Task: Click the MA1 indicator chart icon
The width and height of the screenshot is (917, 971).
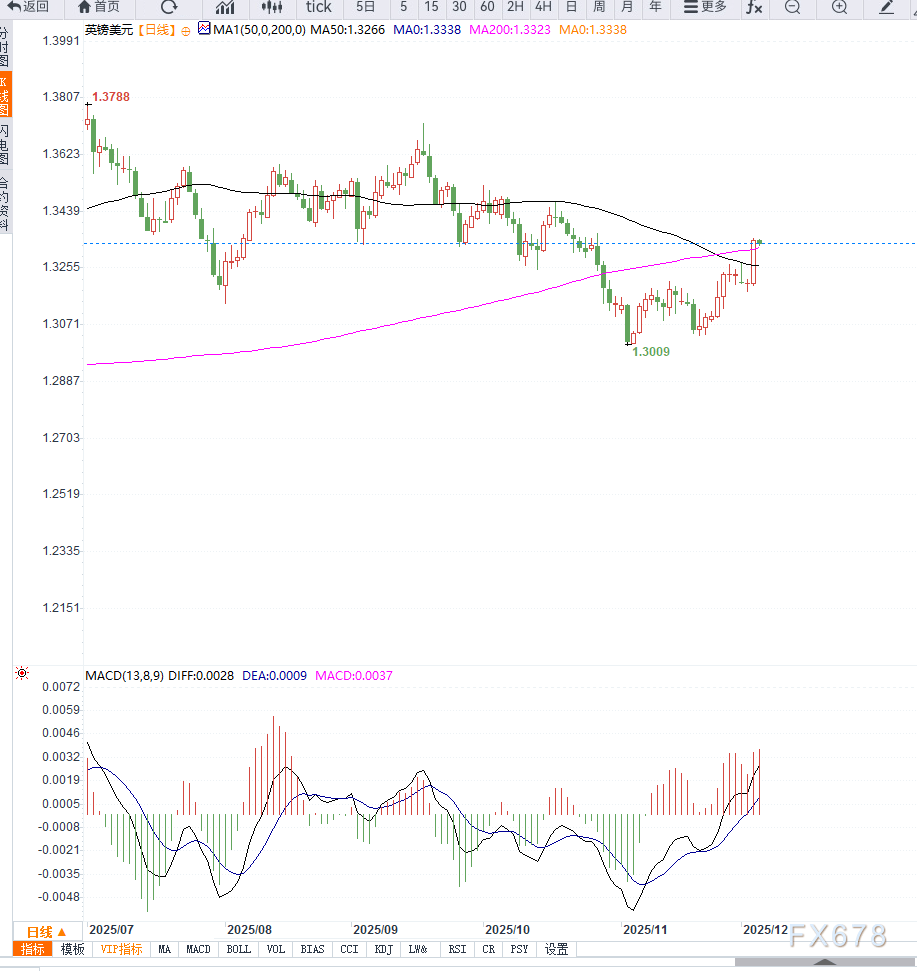Action: point(204,30)
